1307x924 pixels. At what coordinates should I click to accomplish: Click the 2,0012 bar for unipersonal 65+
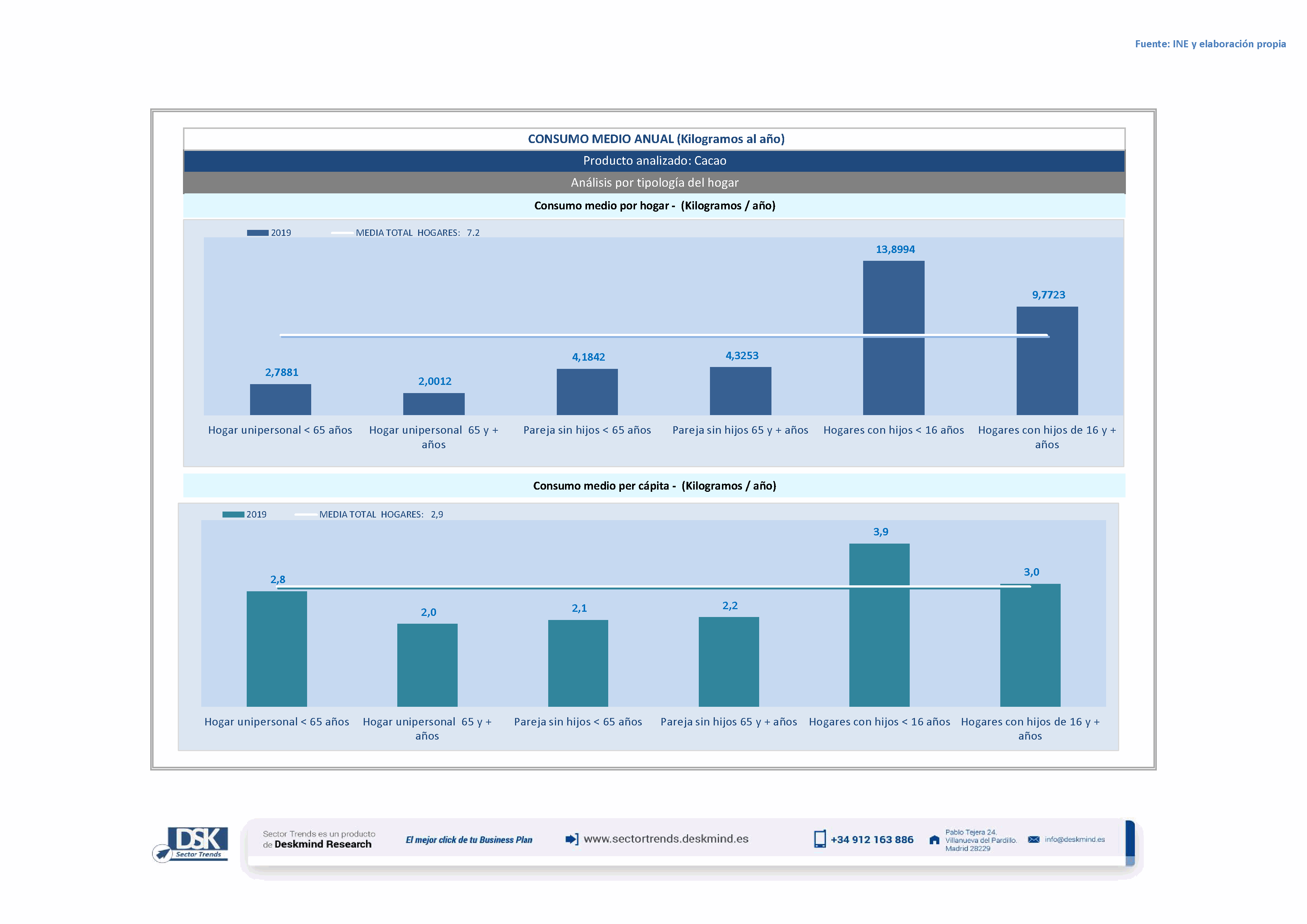point(434,404)
